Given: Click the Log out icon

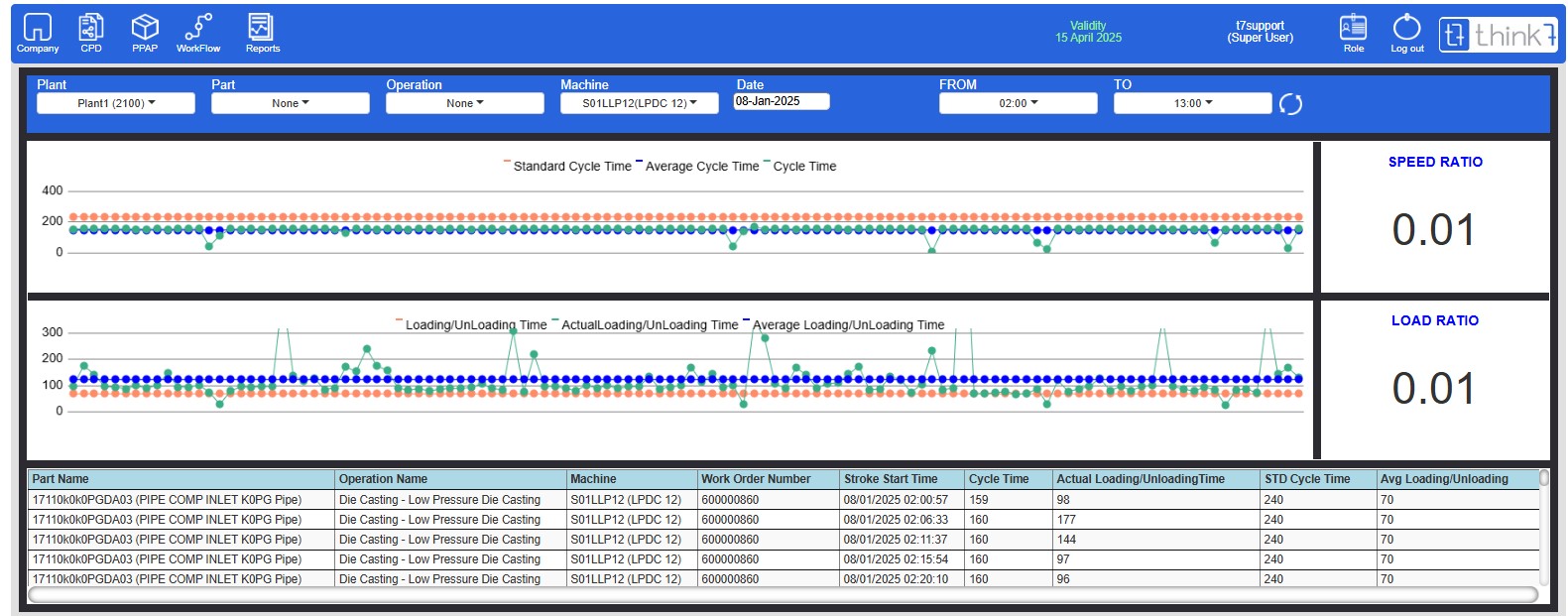Looking at the screenshot, I should [1406, 33].
